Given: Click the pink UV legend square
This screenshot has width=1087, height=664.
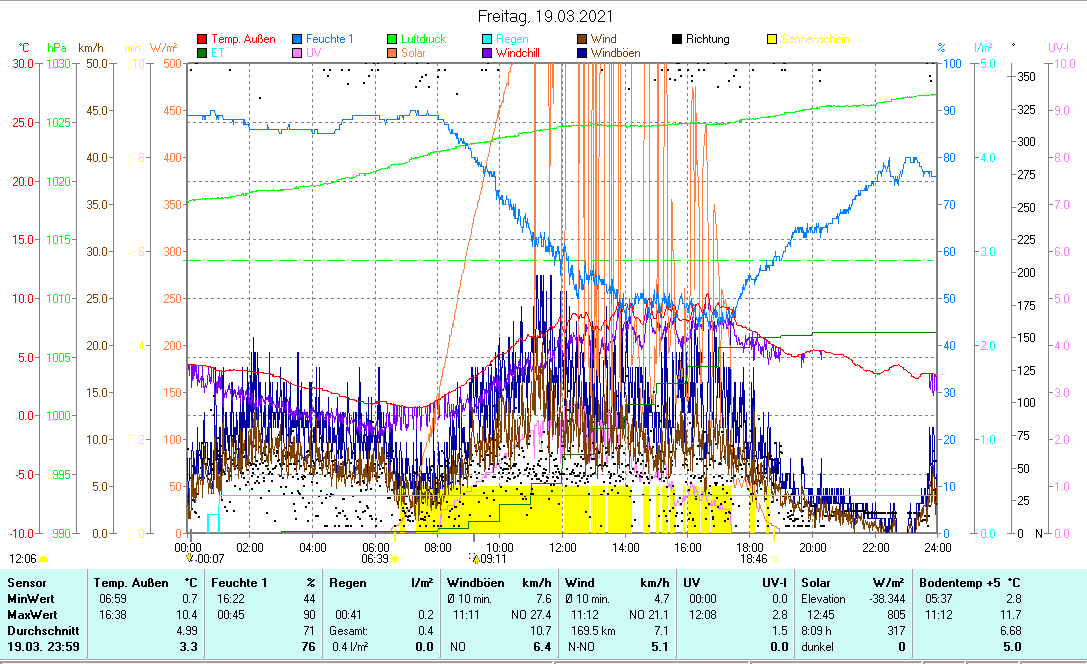Looking at the screenshot, I should click(298, 53).
